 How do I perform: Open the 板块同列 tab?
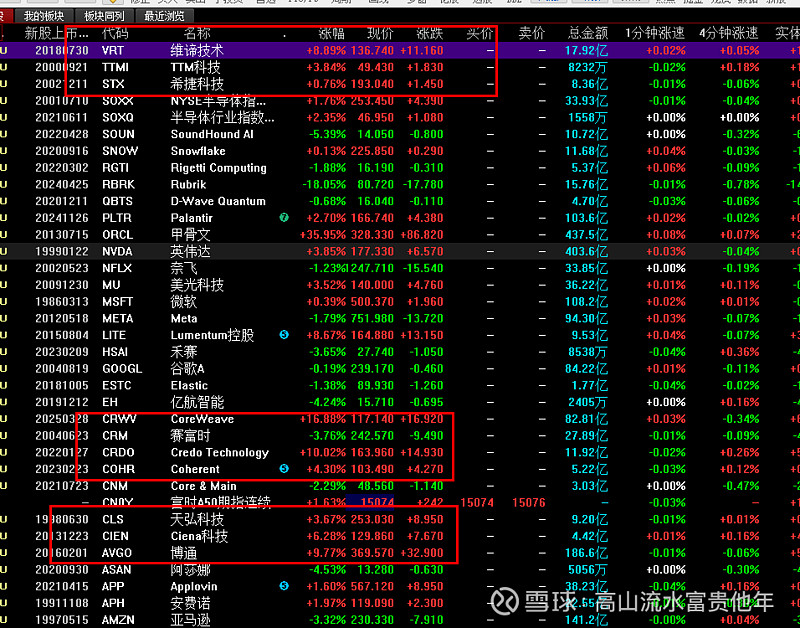click(104, 16)
